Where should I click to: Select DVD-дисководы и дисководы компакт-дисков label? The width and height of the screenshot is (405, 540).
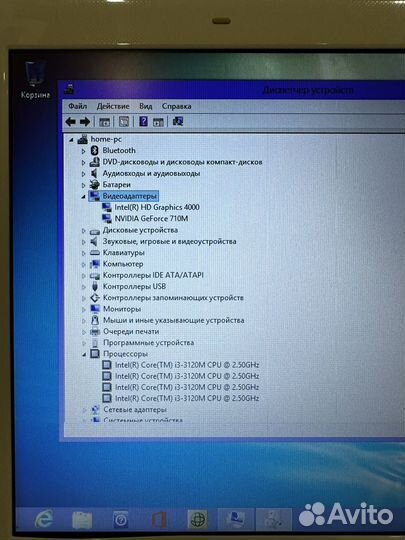[183, 162]
